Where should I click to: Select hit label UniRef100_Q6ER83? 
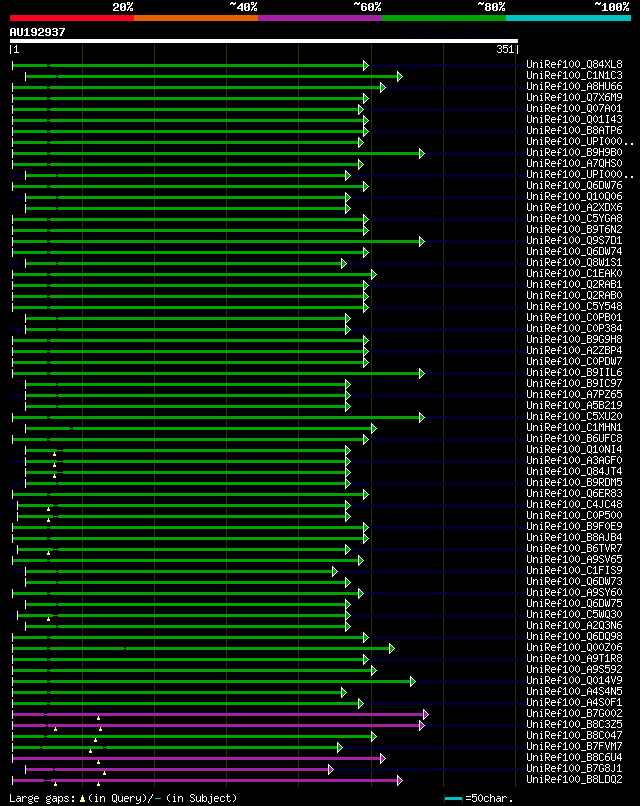coord(574,493)
